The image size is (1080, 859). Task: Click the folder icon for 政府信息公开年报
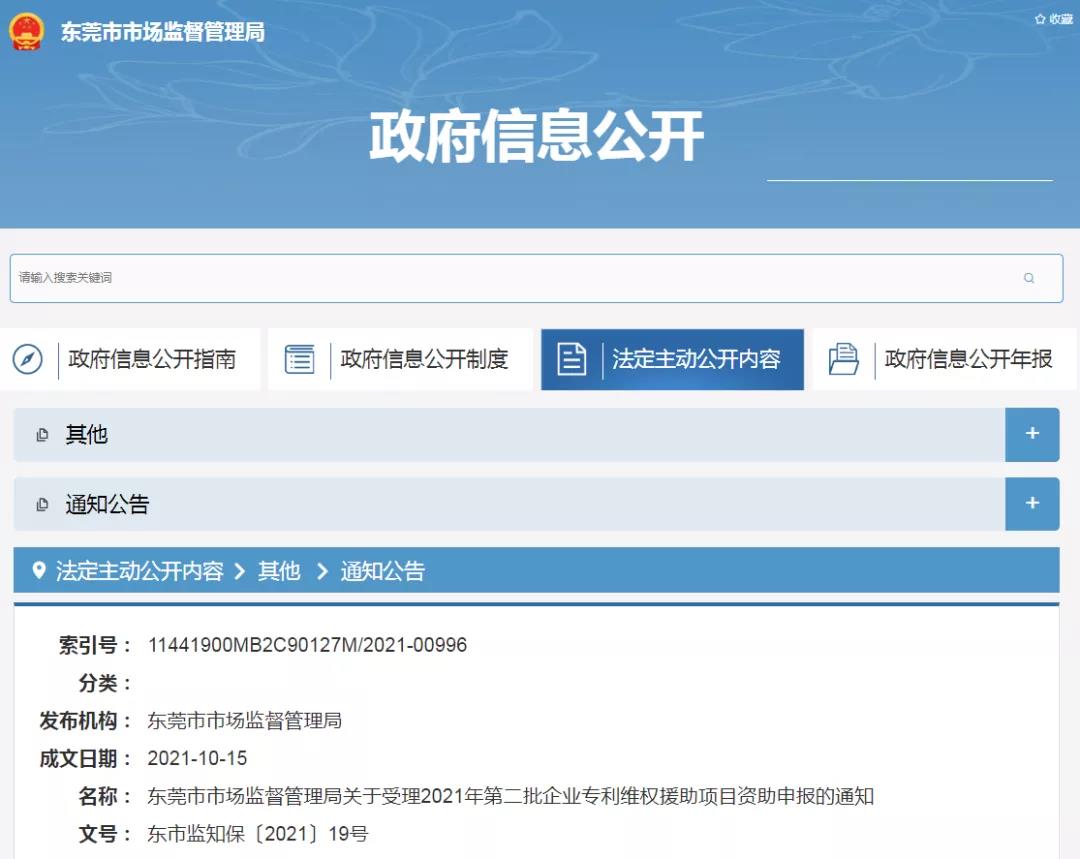(x=844, y=360)
